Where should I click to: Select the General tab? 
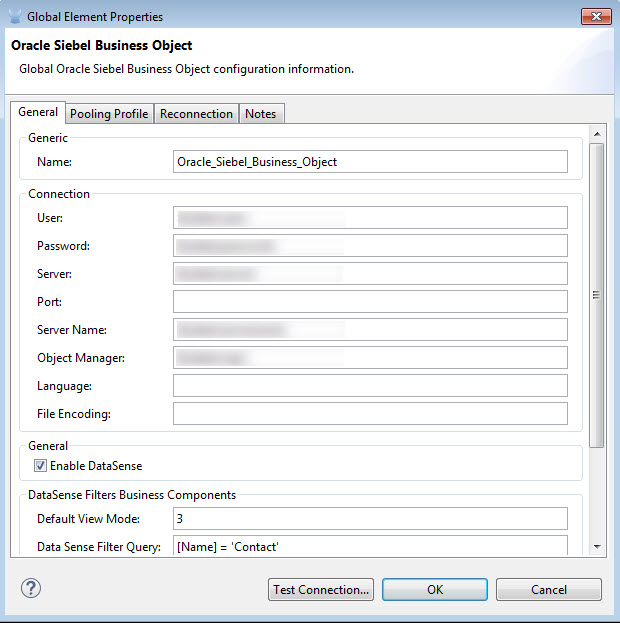tap(38, 113)
